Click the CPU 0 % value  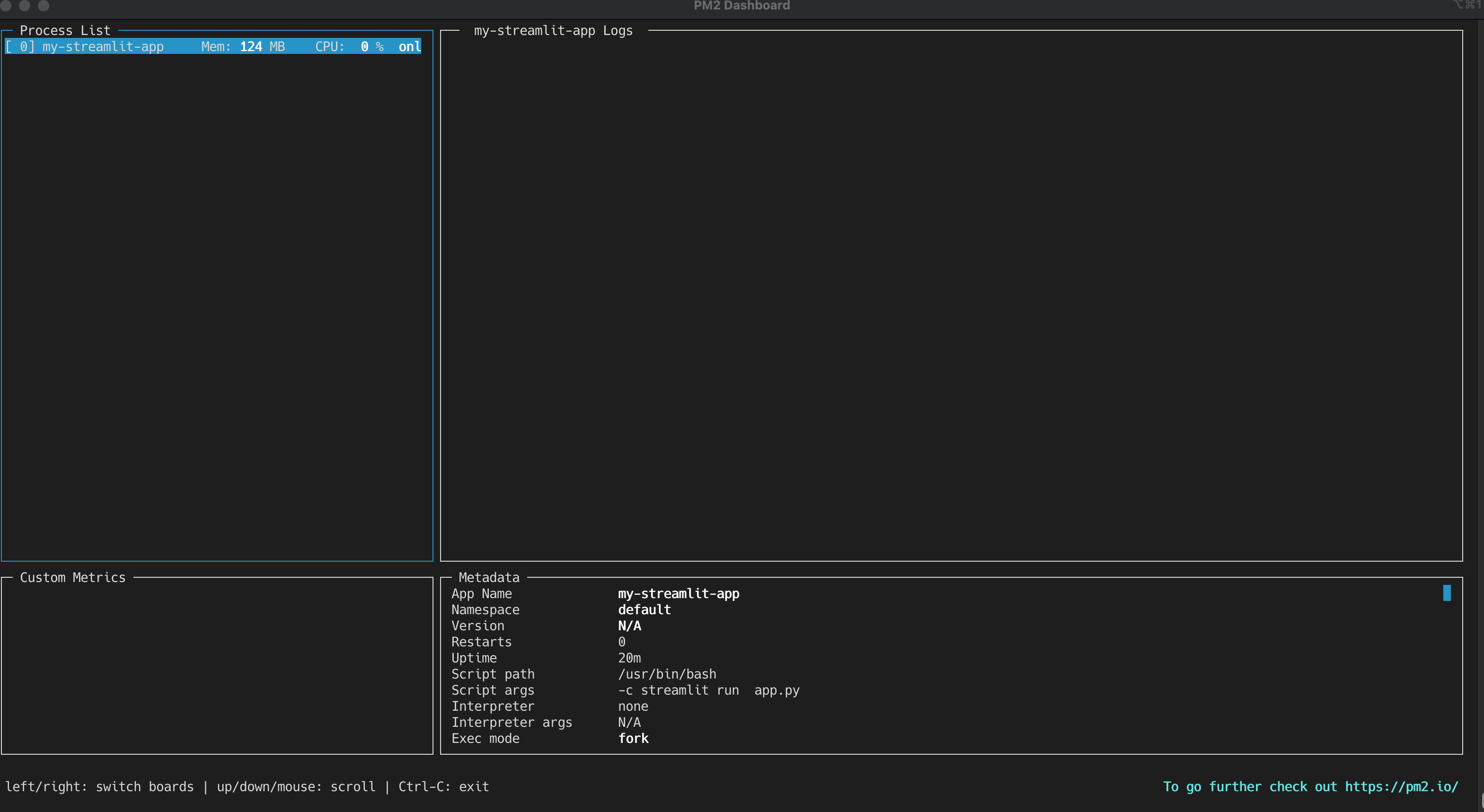click(371, 47)
